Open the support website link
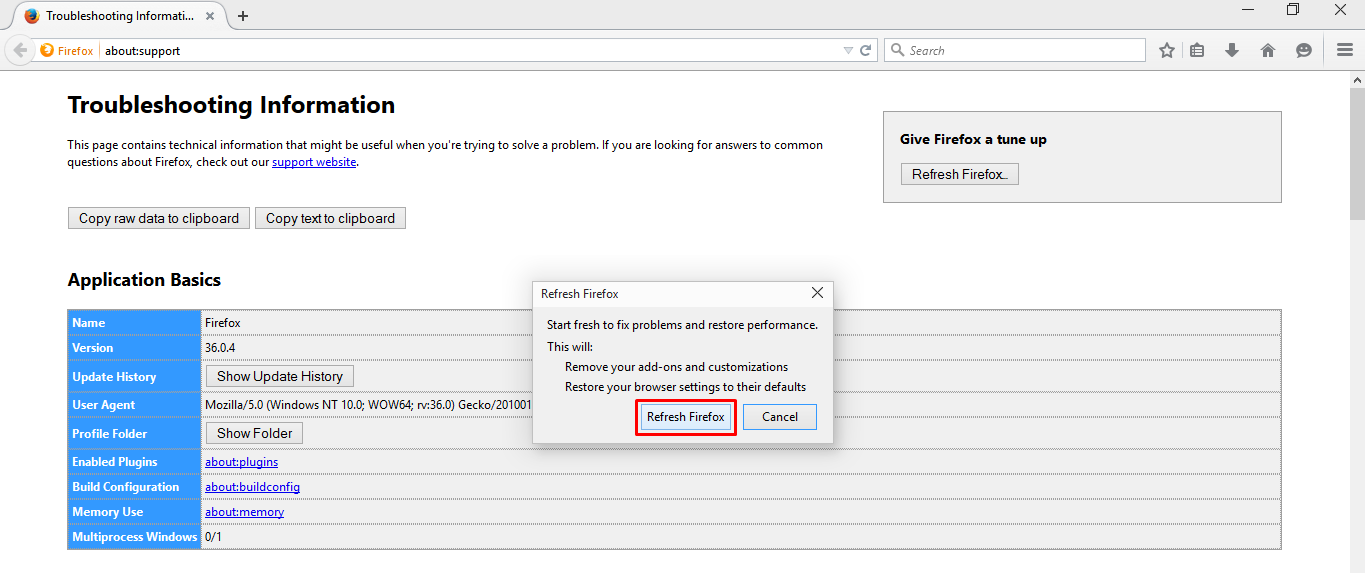This screenshot has width=1365, height=573. 314,162
